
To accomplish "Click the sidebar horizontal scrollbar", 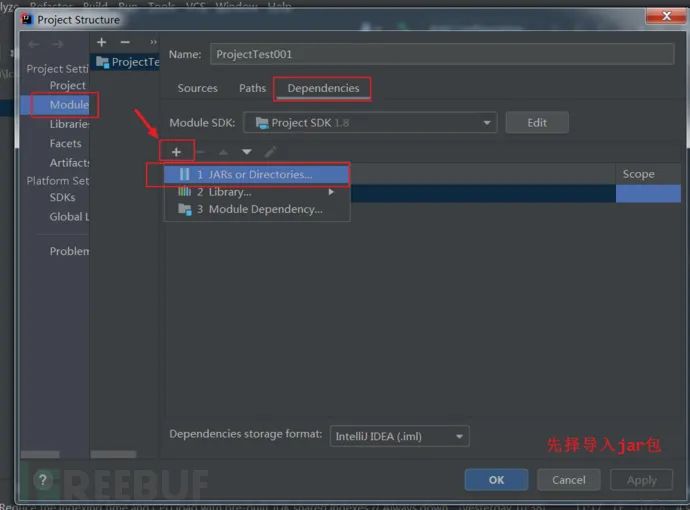I will 40,454.
